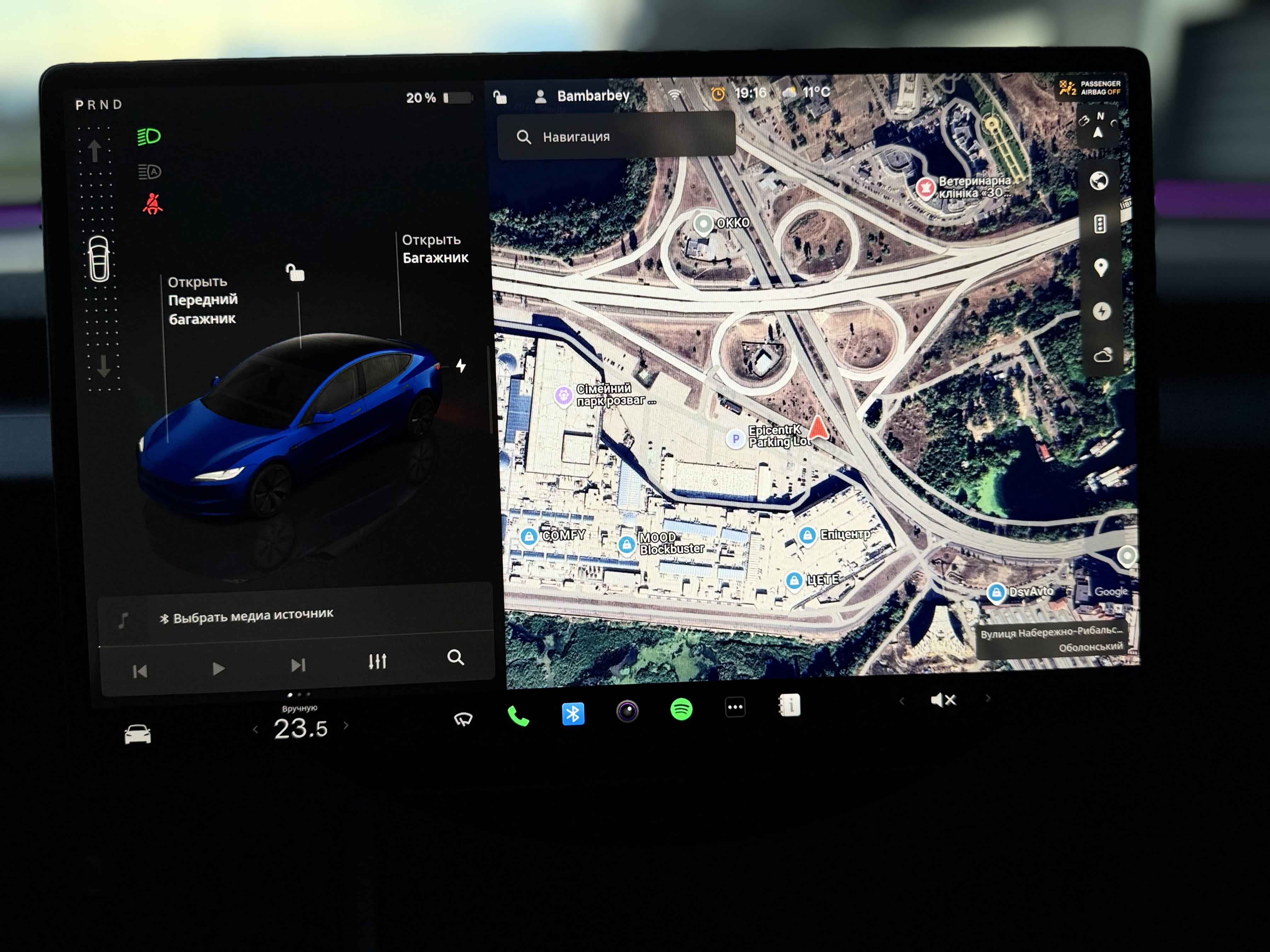The width and height of the screenshot is (1270, 952).
Task: Toggle the car lock icon
Action: (295, 273)
